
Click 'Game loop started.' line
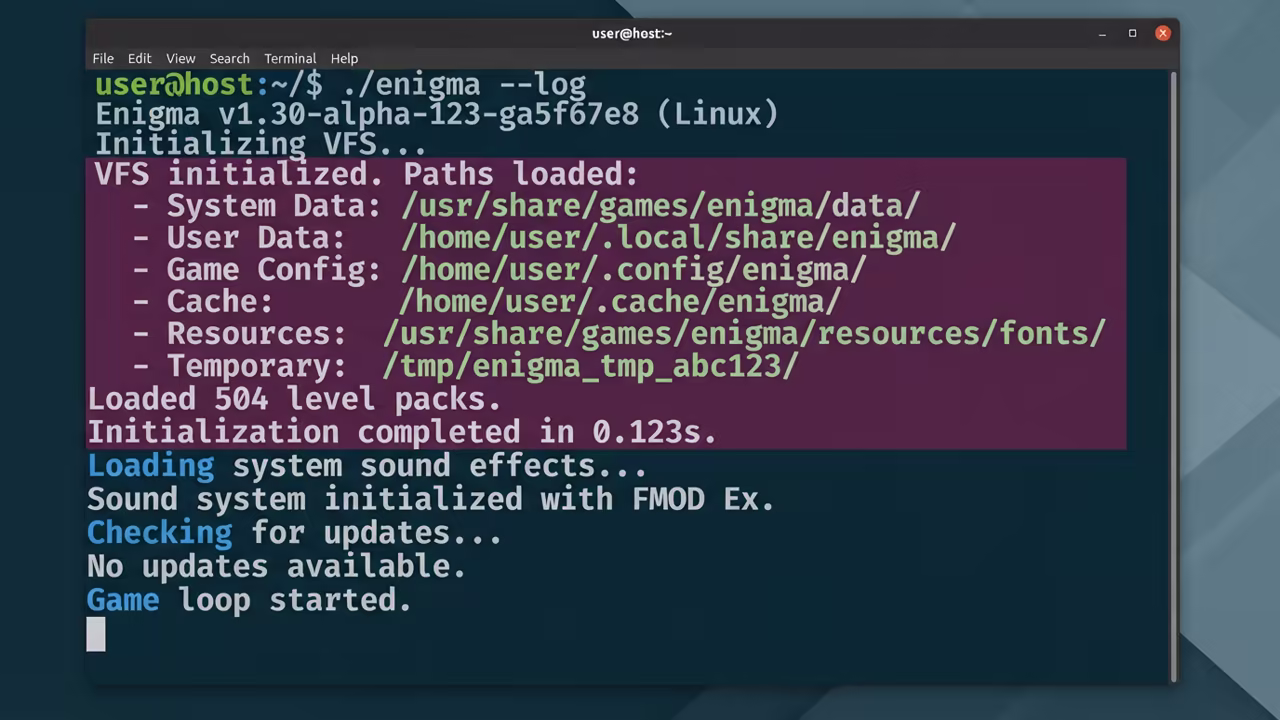click(x=249, y=600)
